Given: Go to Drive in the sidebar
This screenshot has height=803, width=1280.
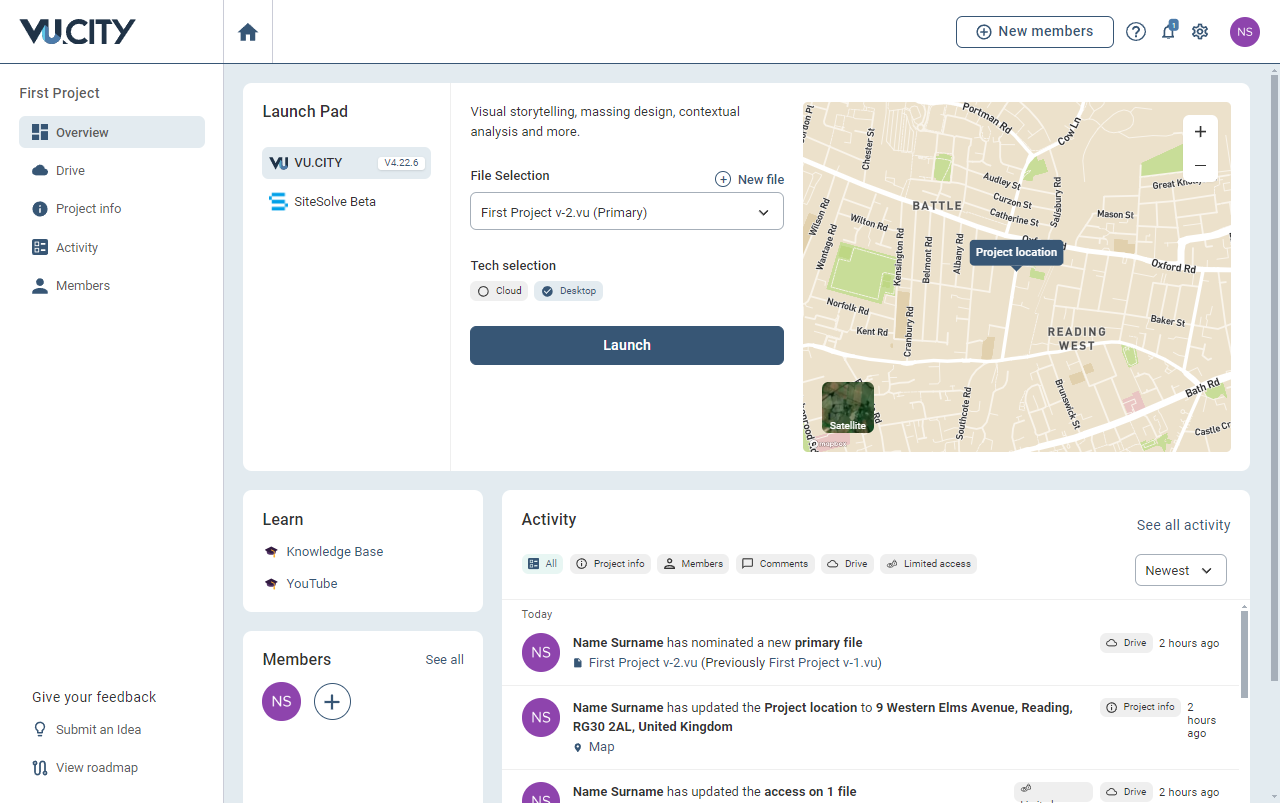Looking at the screenshot, I should [70, 171].
